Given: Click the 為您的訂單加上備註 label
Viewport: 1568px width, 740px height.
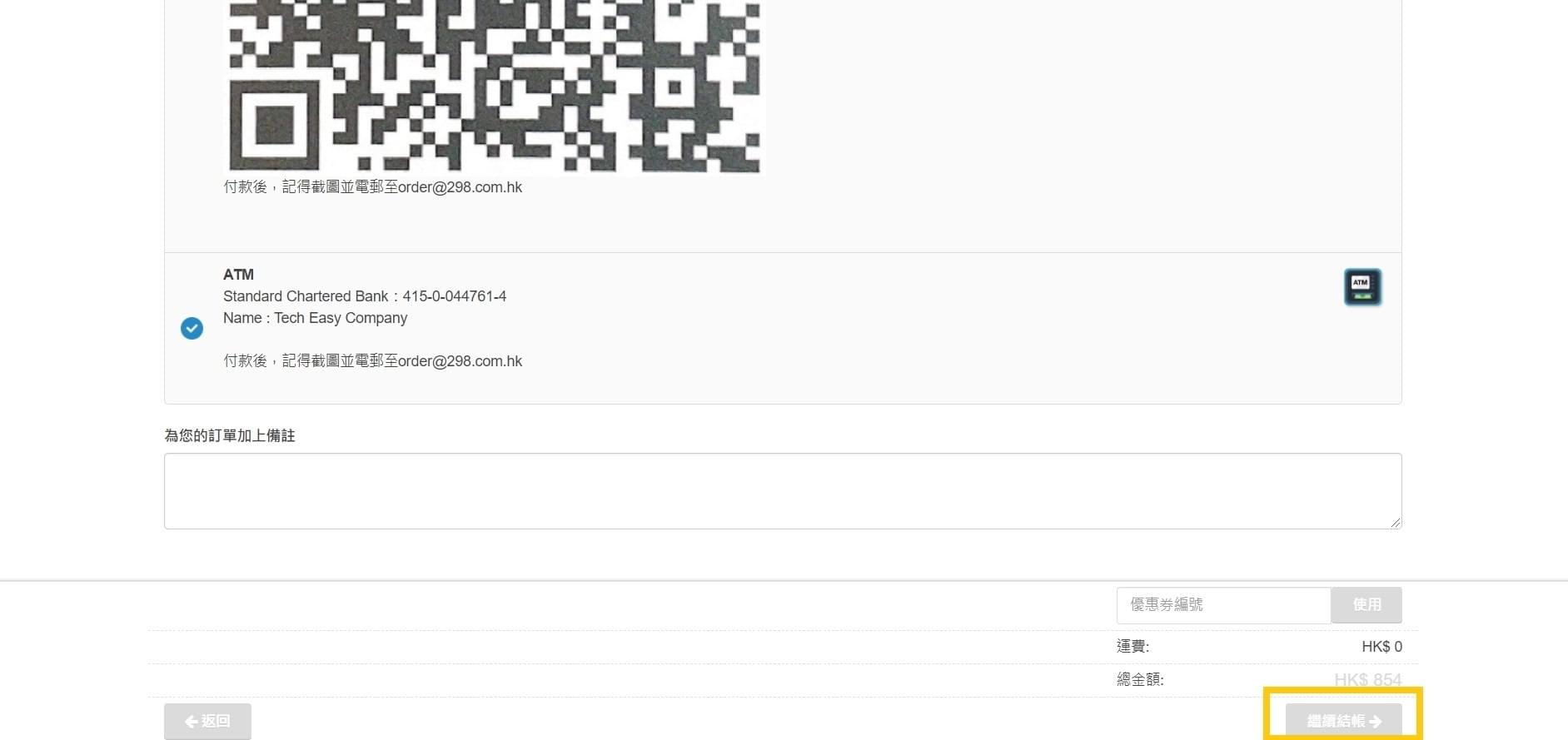Looking at the screenshot, I should click(x=230, y=435).
